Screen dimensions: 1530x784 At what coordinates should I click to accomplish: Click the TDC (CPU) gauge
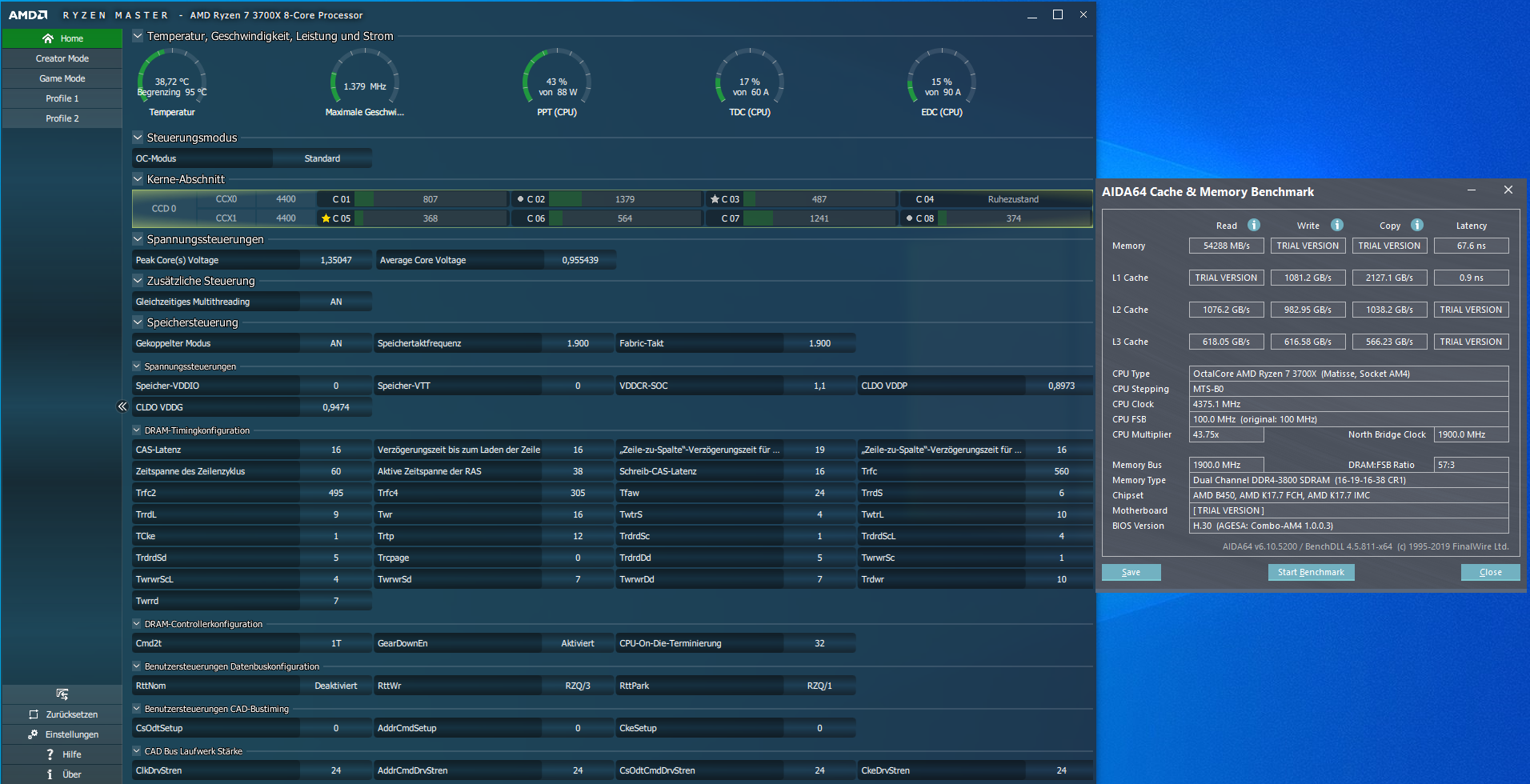click(x=750, y=82)
